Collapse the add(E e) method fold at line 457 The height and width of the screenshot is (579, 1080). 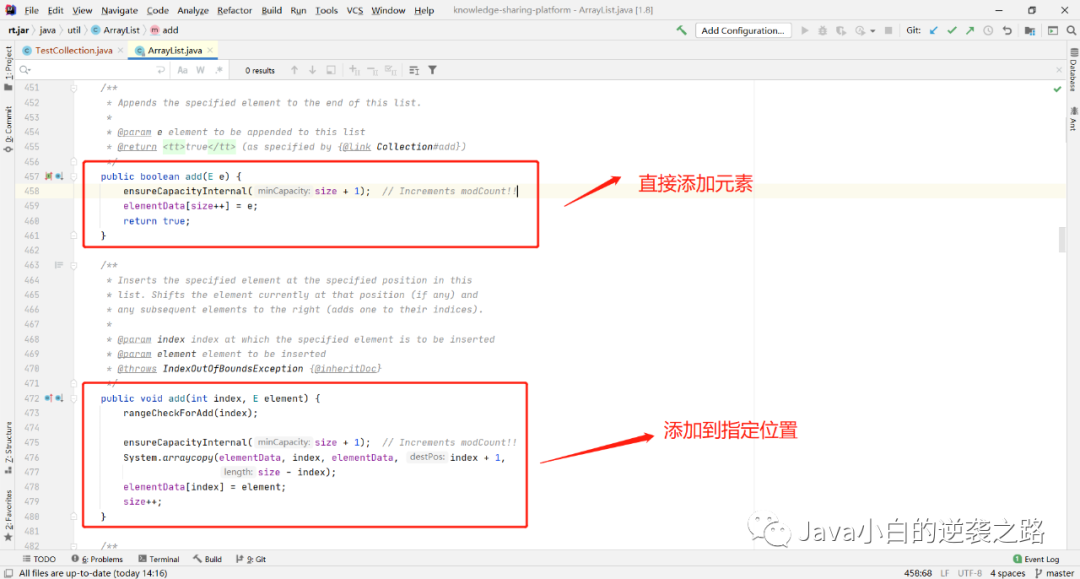point(73,176)
